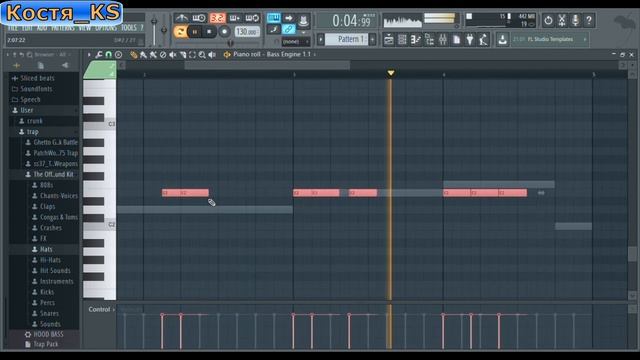Show the Browser panel icon

pyautogui.click(x=429, y=40)
